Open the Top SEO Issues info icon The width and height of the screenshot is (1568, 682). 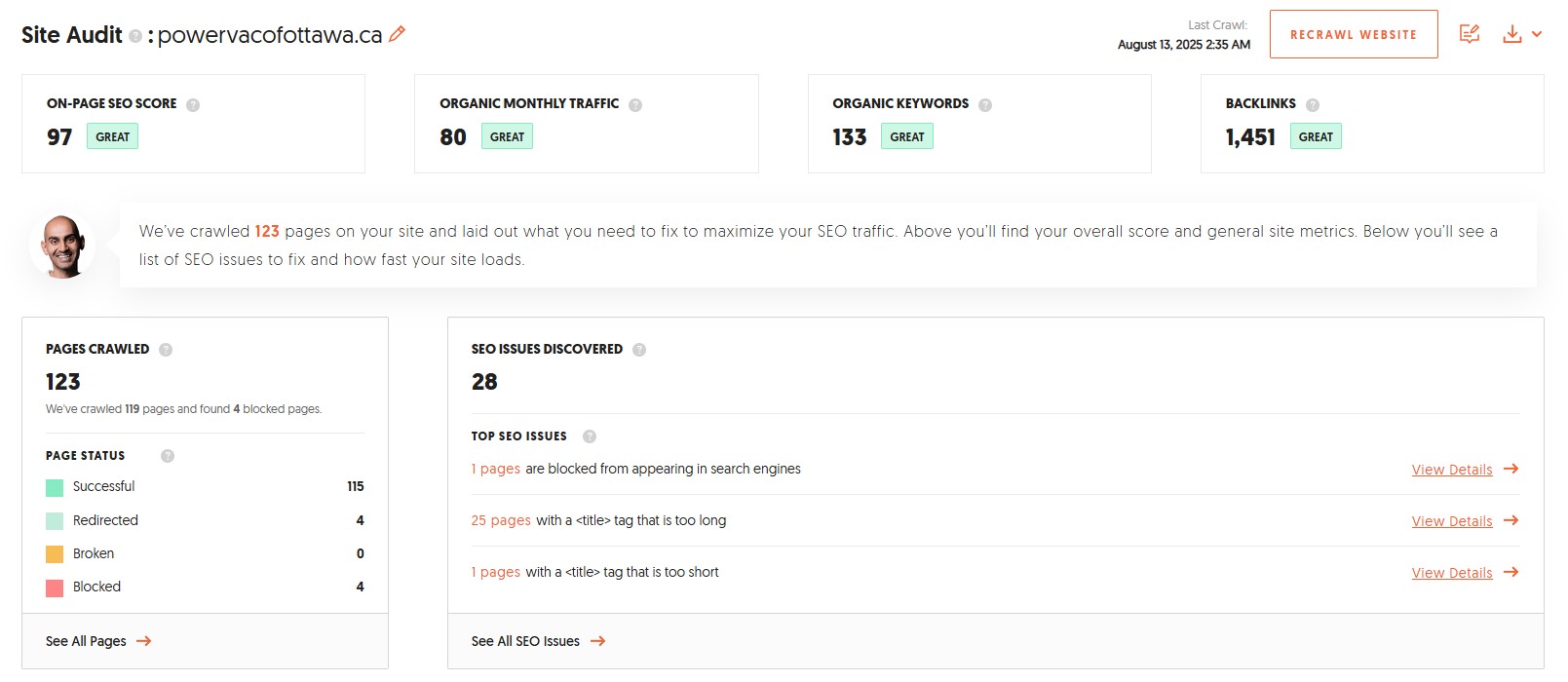pos(590,436)
